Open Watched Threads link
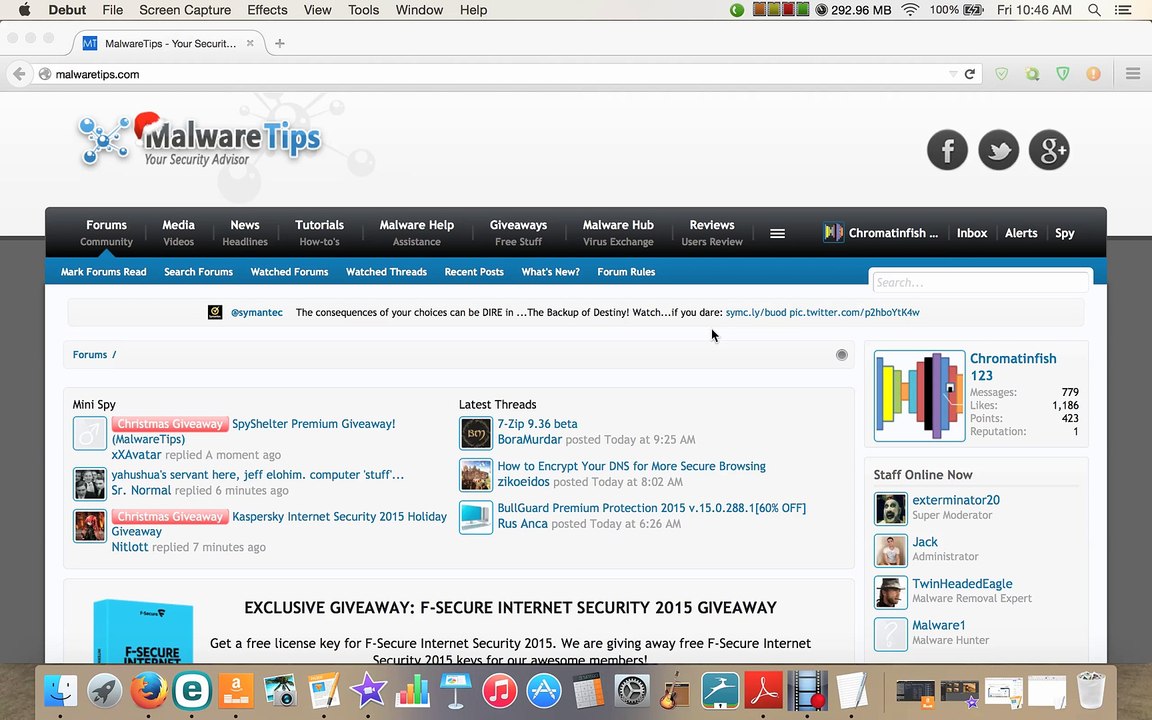This screenshot has width=1152, height=720. 386,272
